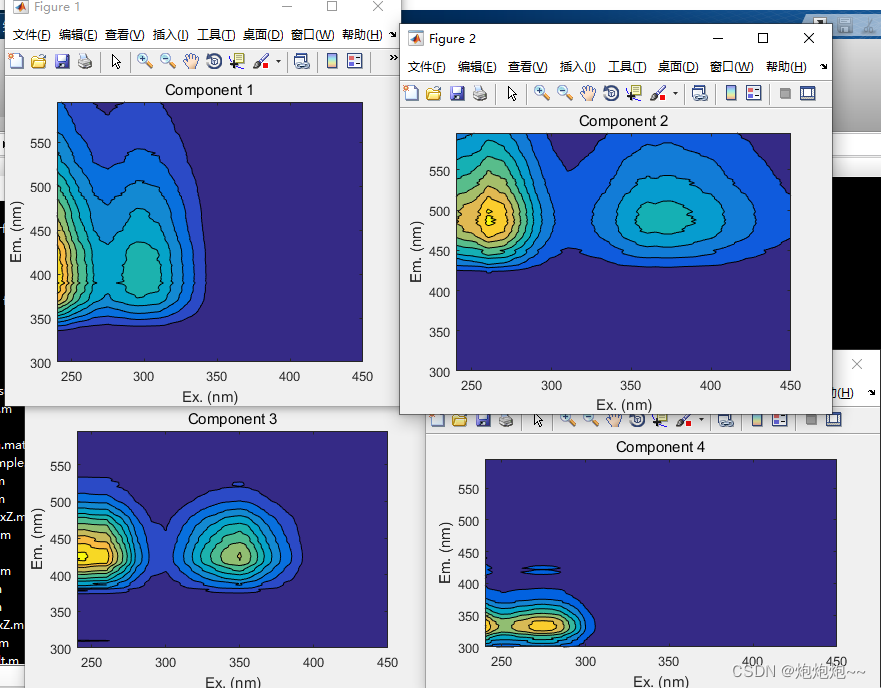The width and height of the screenshot is (881, 688).
Task: Toggle Pan hand tool in Figure 1
Action: 191,61
